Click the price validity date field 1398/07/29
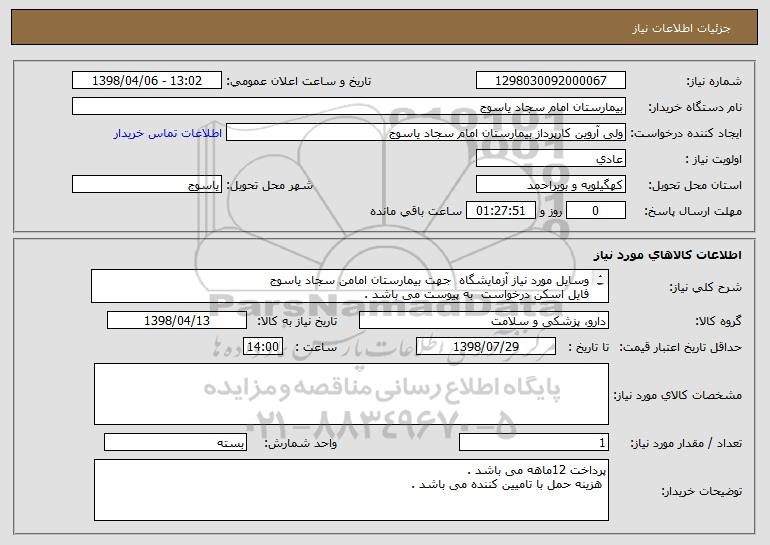The image size is (770, 545). tap(486, 347)
